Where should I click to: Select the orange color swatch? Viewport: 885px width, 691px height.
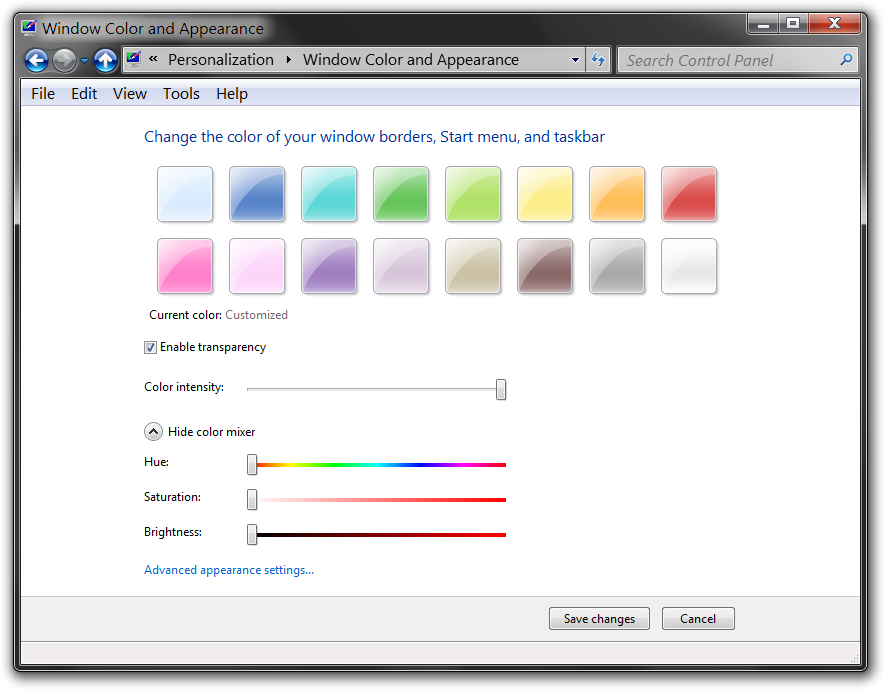[x=617, y=194]
